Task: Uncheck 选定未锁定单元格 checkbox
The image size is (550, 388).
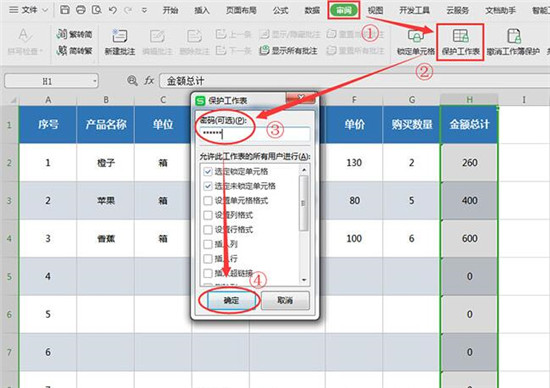Action: point(208,186)
